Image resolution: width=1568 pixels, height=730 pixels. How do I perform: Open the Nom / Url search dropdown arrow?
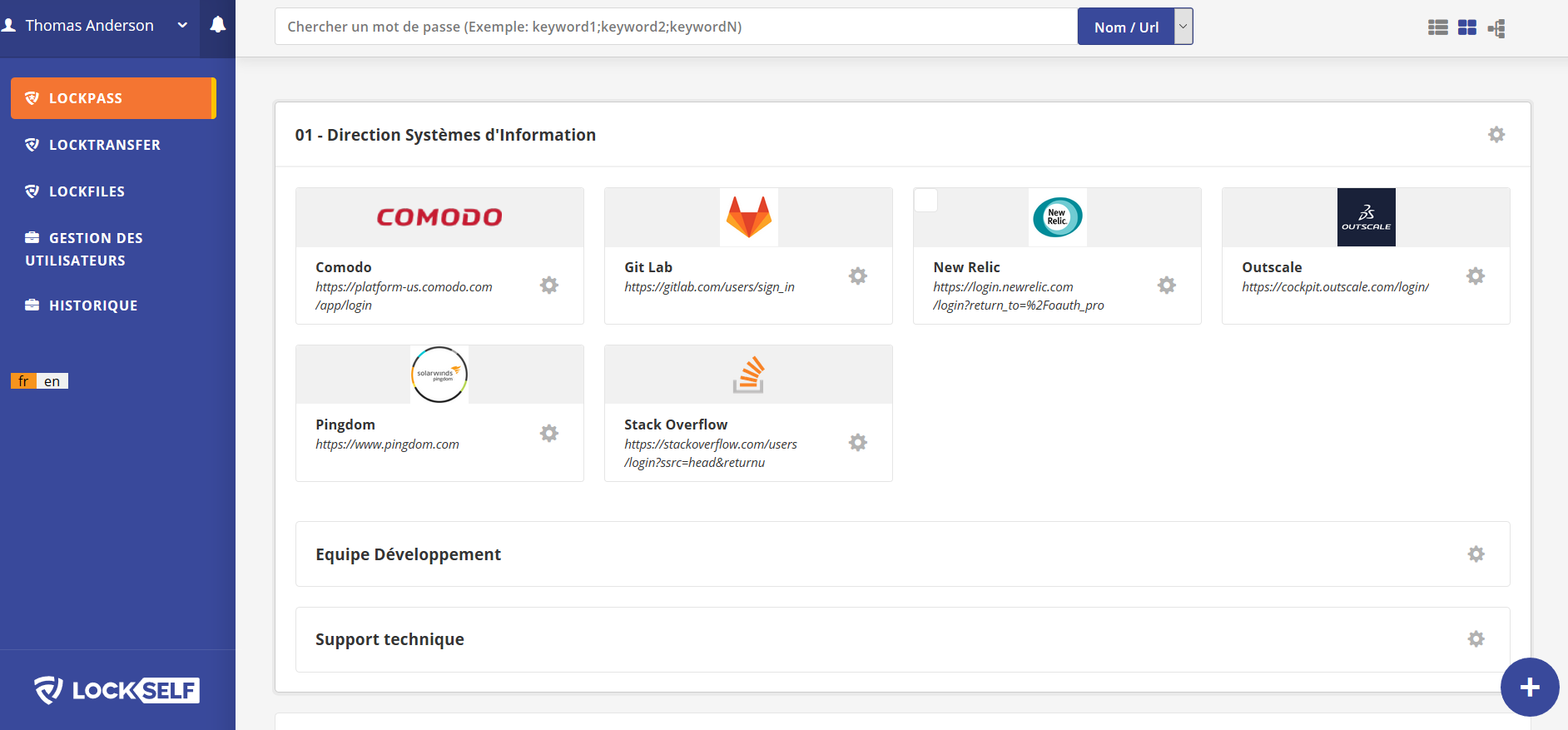1183,27
